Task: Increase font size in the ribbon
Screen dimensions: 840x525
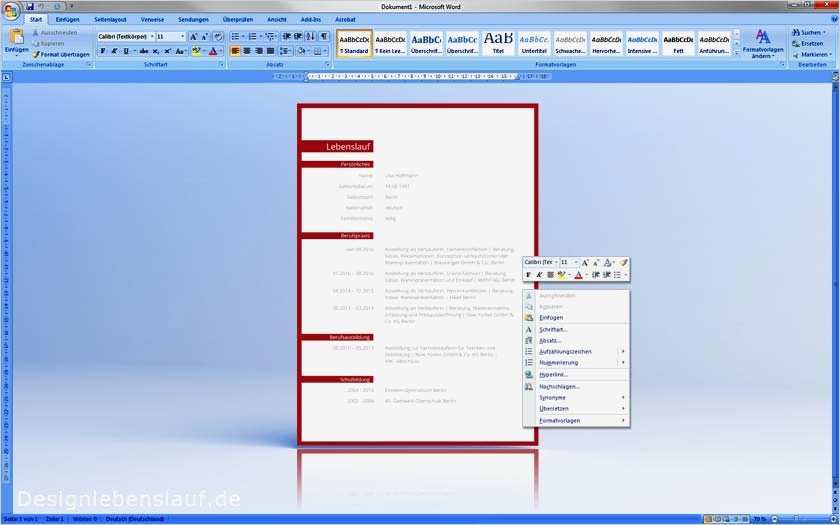Action: point(193,37)
